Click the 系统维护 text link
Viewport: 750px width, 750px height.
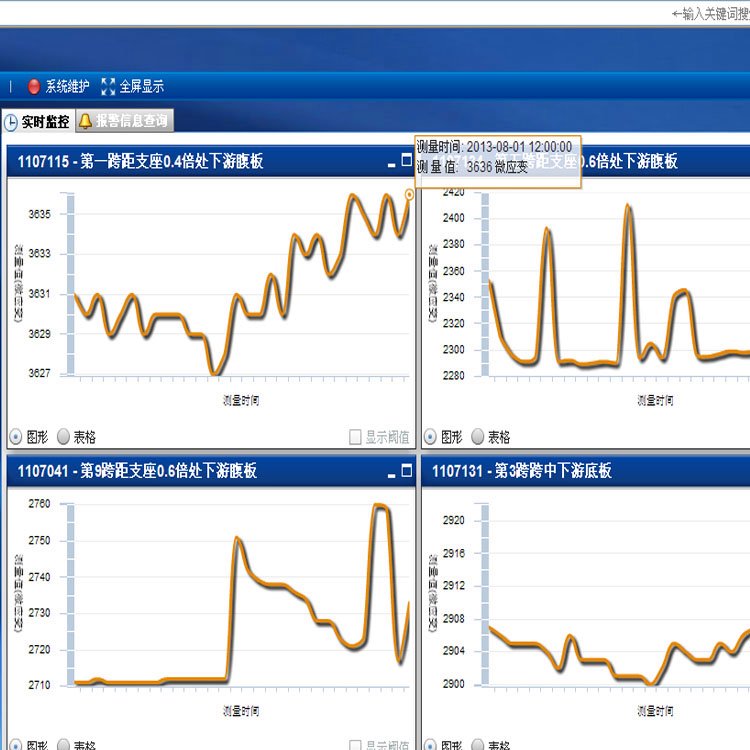[x=67, y=87]
